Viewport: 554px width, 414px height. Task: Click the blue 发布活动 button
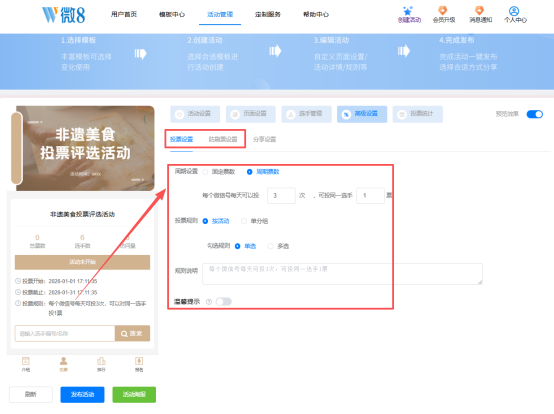[82, 395]
